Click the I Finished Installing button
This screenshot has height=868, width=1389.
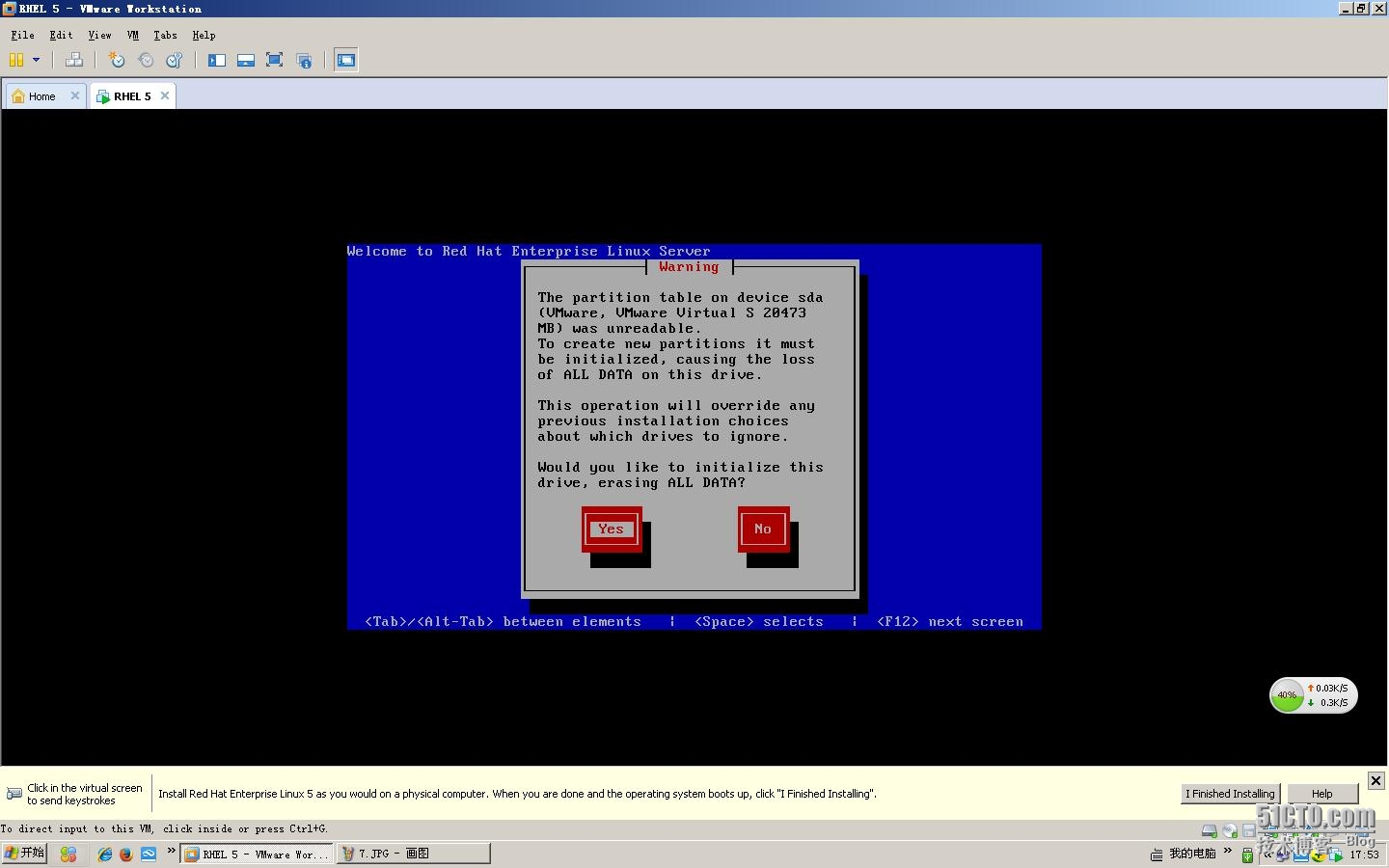point(1230,794)
